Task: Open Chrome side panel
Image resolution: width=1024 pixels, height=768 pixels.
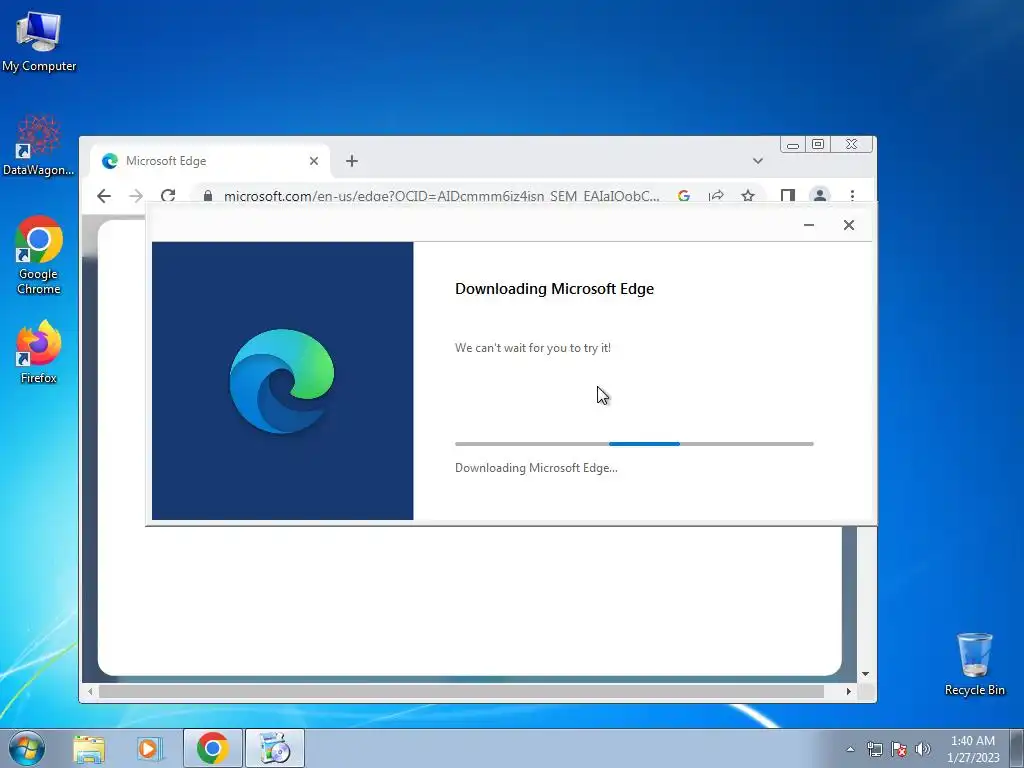Action: tap(788, 196)
